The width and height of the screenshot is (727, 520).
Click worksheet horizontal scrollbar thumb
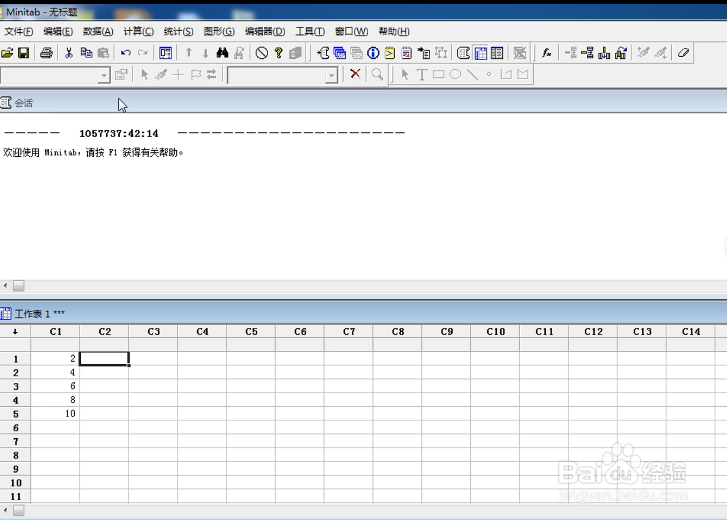pyautogui.click(x=19, y=511)
